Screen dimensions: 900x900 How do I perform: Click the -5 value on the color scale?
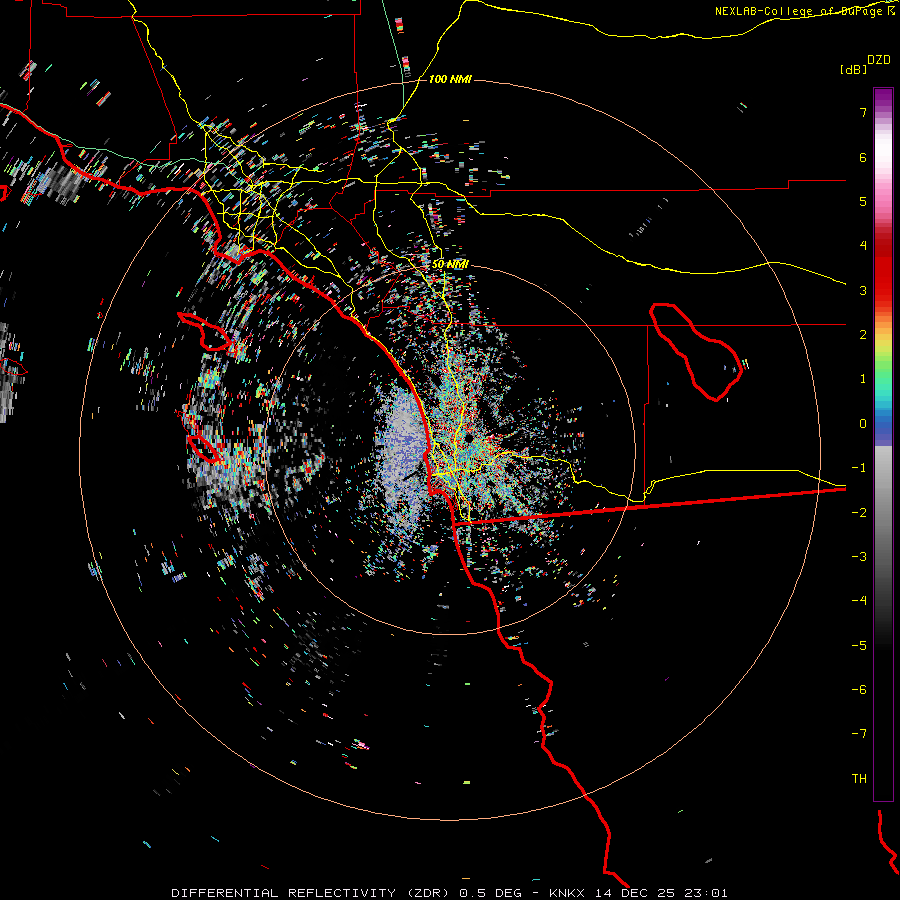[x=859, y=646]
